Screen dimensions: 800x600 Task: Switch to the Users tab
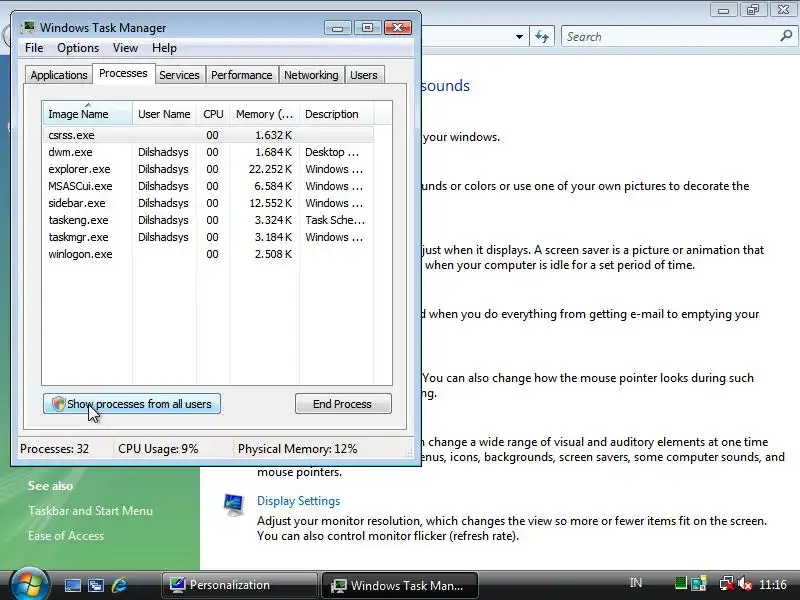[364, 75]
